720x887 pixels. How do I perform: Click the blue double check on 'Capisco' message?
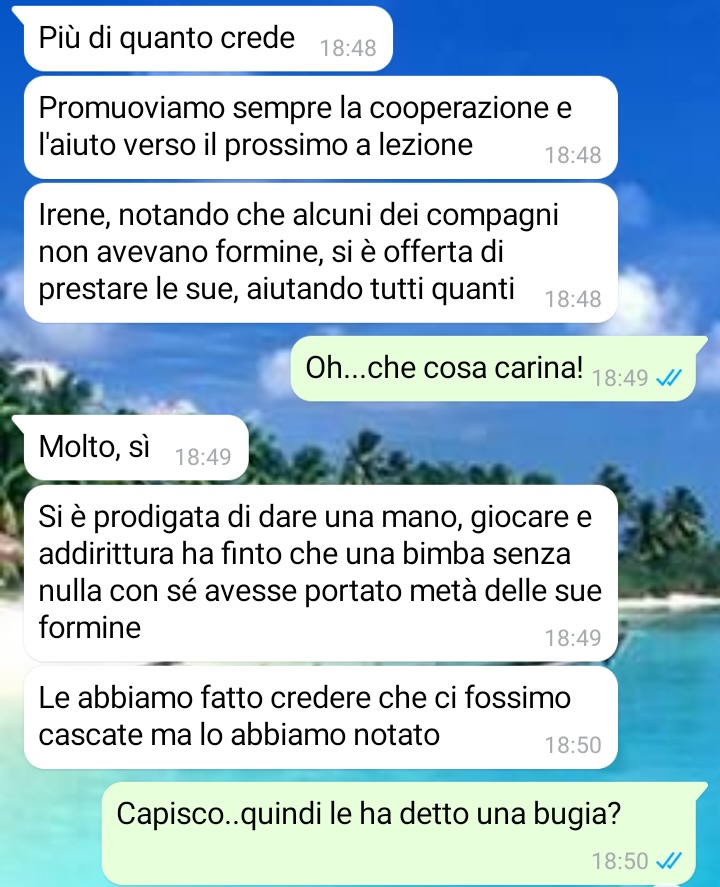(669, 861)
